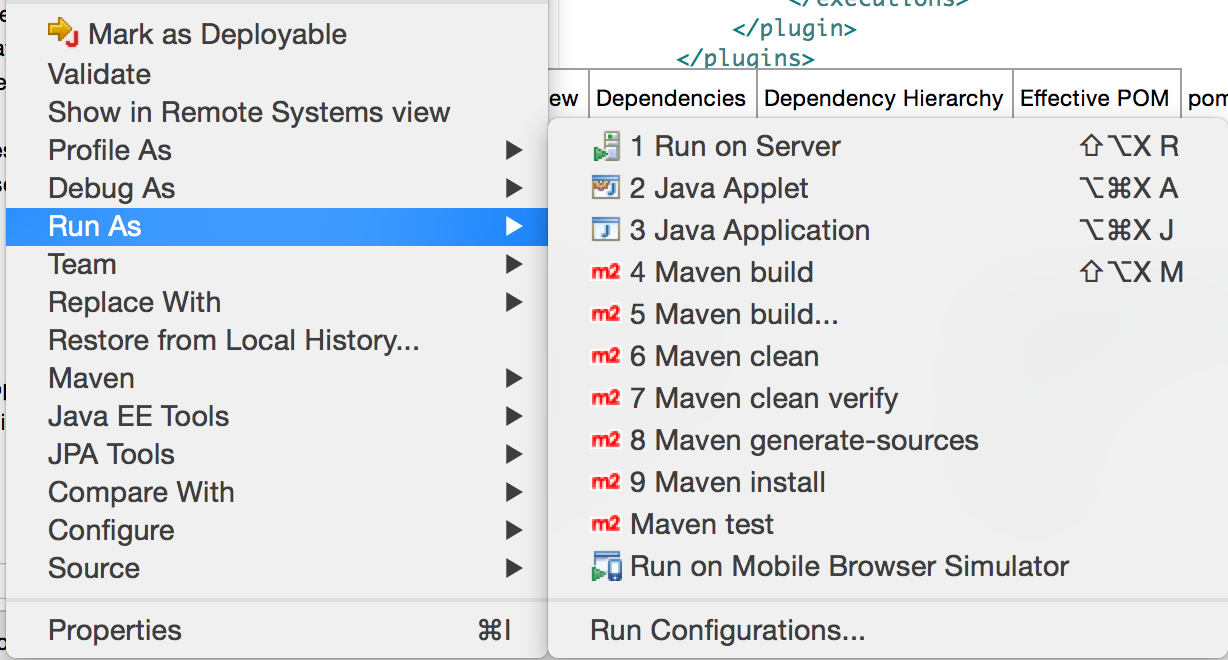Viewport: 1228px width, 660px height.
Task: Click the m2 icon beside Maven install
Action: point(606,482)
